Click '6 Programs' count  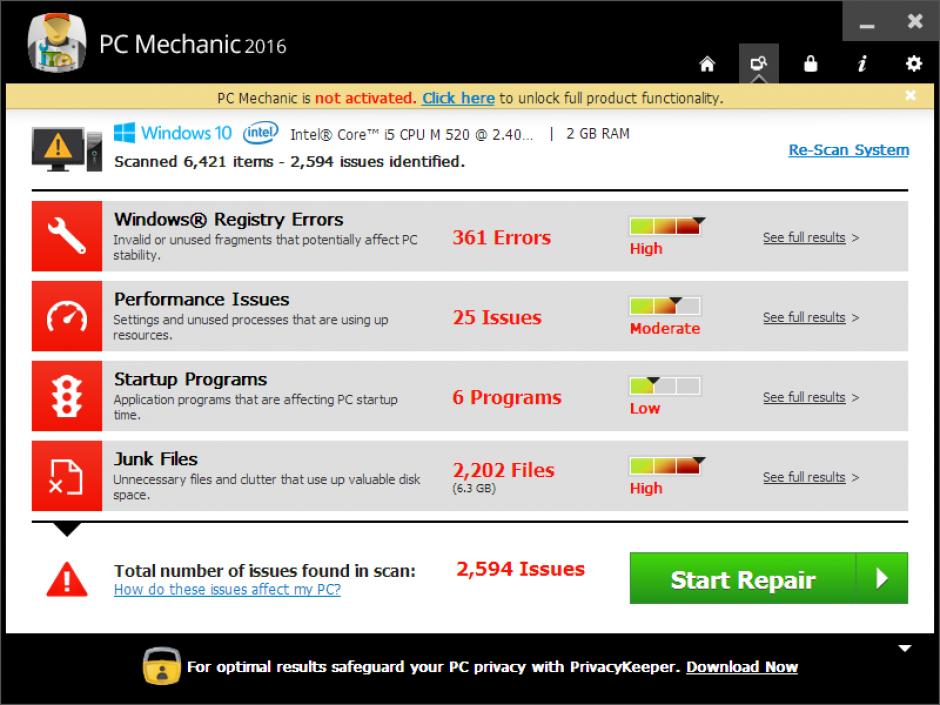pos(507,397)
